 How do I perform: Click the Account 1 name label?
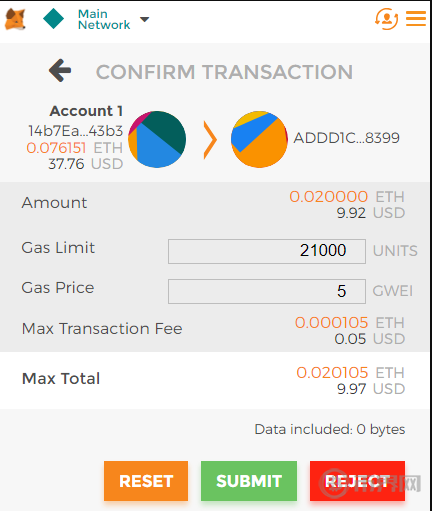point(86,111)
